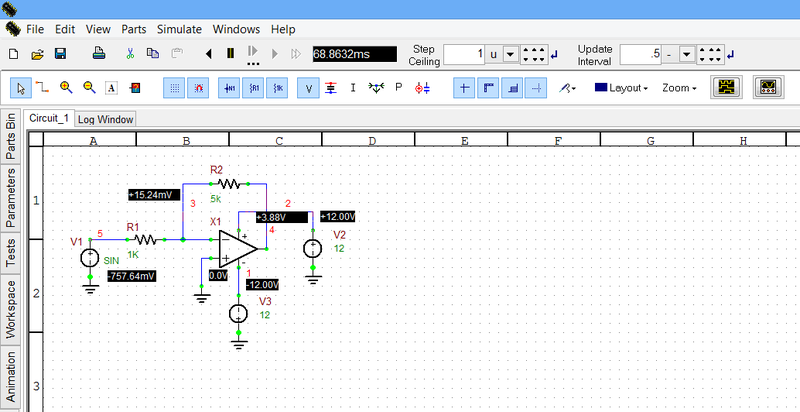Select the wire drawing tool
Image resolution: width=800 pixels, height=412 pixels.
43,88
